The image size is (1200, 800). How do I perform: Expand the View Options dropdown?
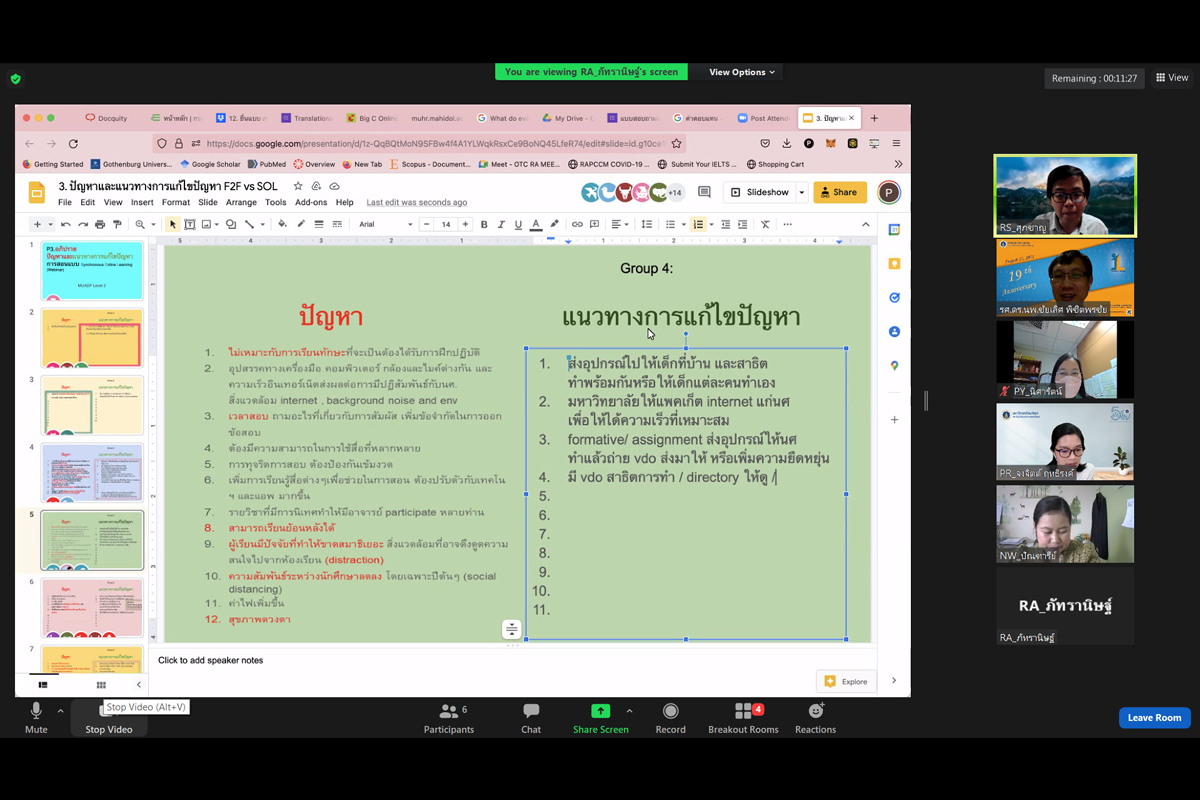742,72
